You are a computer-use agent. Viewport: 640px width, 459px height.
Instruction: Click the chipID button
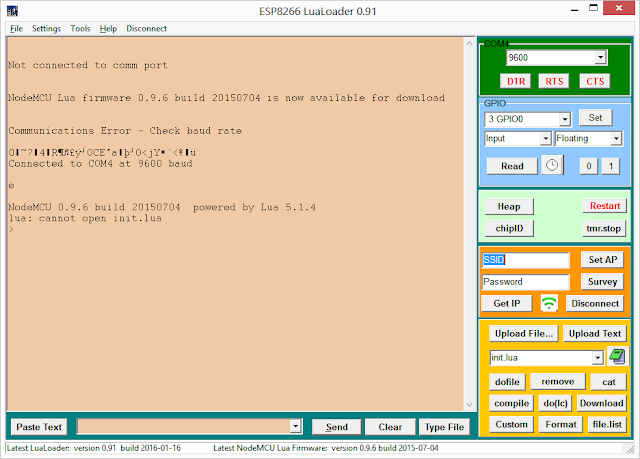pyautogui.click(x=509, y=228)
